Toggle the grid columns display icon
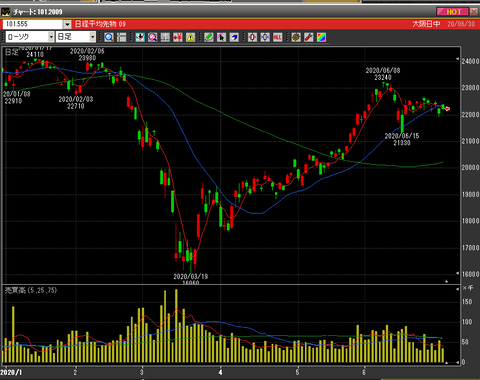The height and width of the screenshot is (380, 480). click(165, 37)
